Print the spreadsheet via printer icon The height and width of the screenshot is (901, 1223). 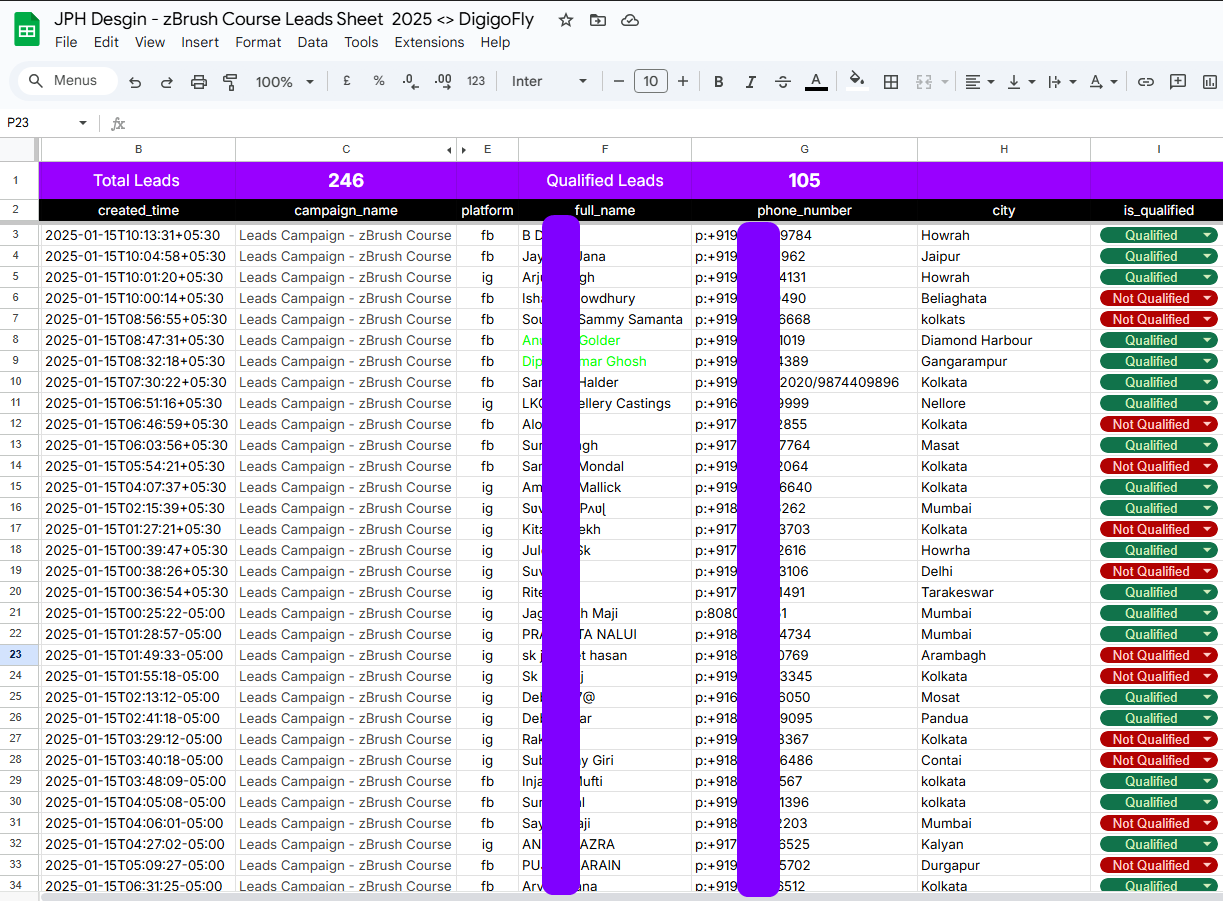[x=199, y=82]
